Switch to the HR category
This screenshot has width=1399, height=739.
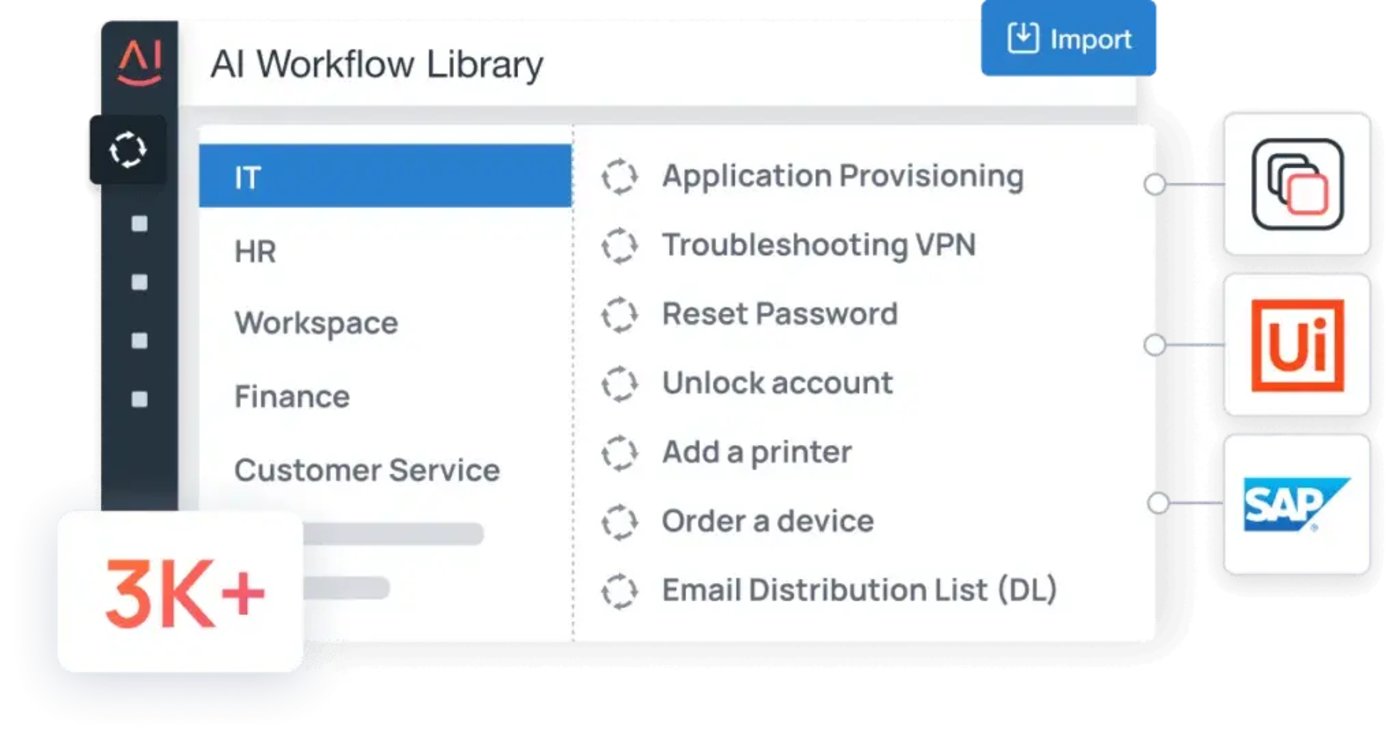[256, 251]
